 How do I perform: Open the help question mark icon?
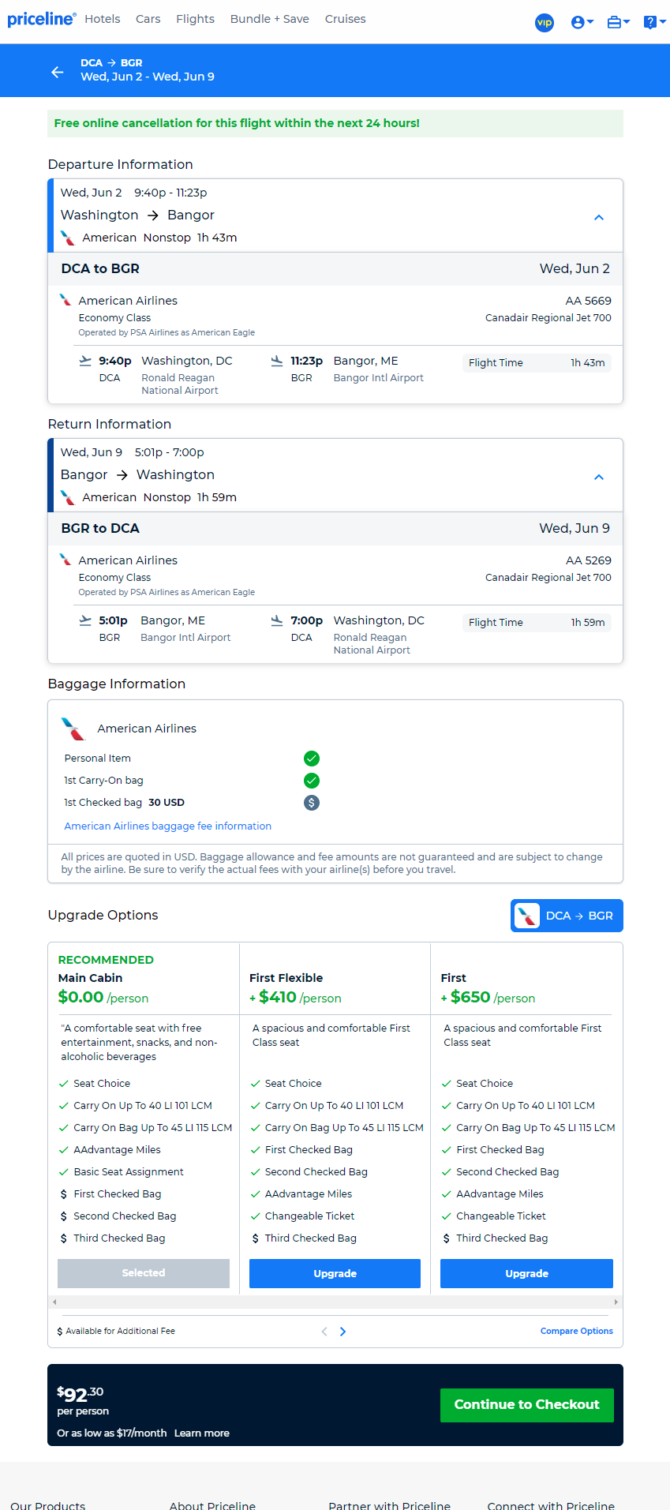point(652,22)
